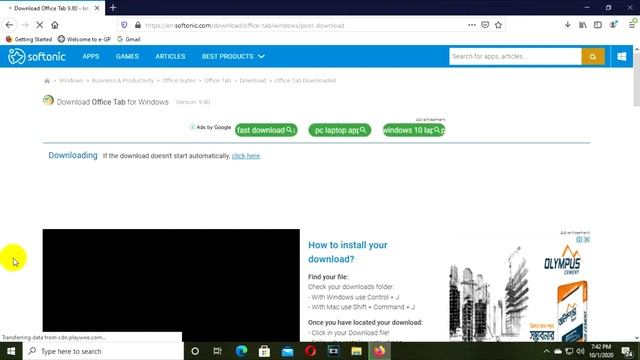Open Getting Started bookmark
Image resolution: width=640 pixels, height=360 pixels.
point(29,39)
